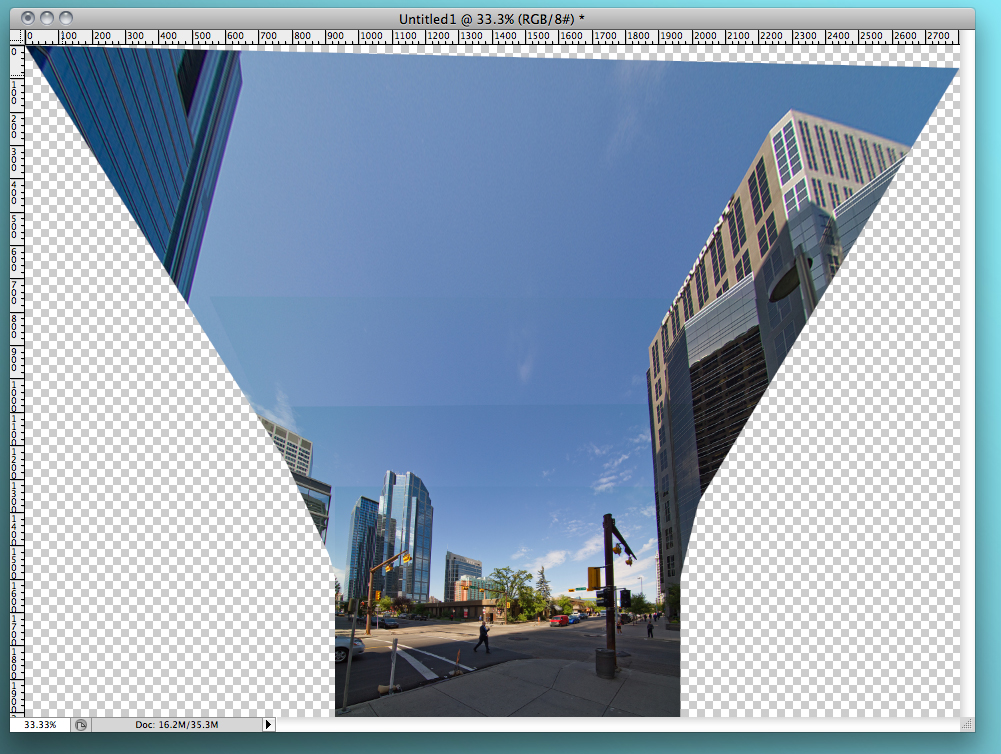
Task: Click the trash can beside the signal pole
Action: pos(605,662)
